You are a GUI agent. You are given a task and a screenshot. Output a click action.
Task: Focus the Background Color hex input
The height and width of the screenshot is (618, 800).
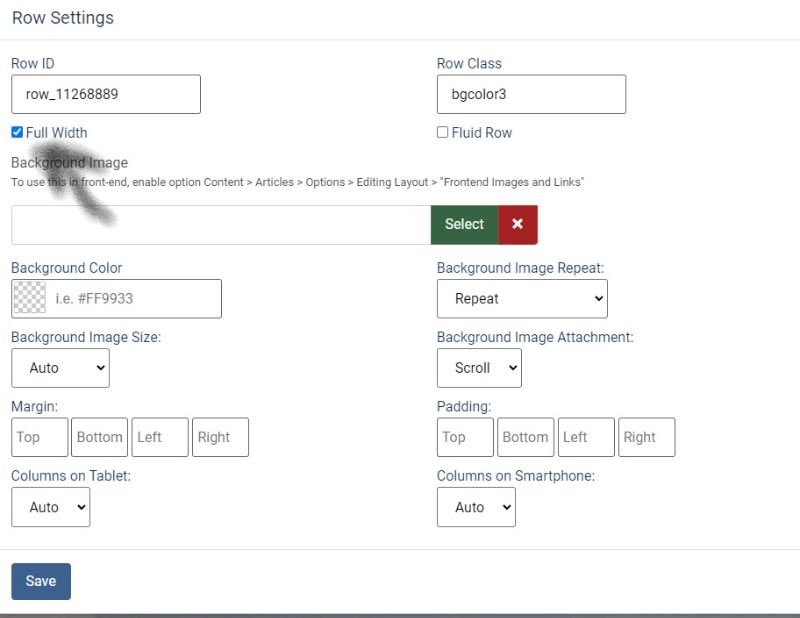(x=134, y=298)
